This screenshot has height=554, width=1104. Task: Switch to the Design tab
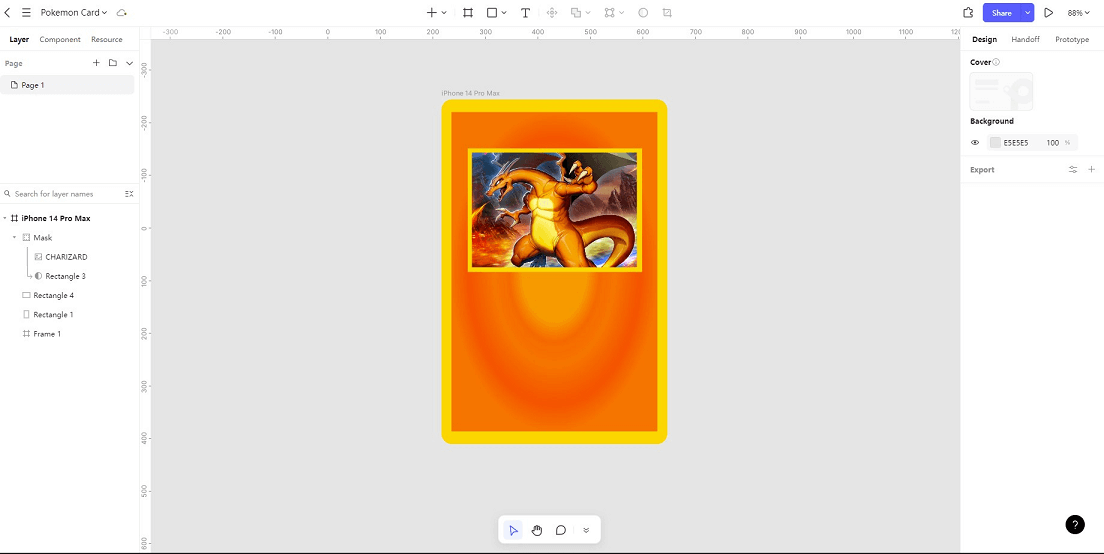pyautogui.click(x=984, y=39)
